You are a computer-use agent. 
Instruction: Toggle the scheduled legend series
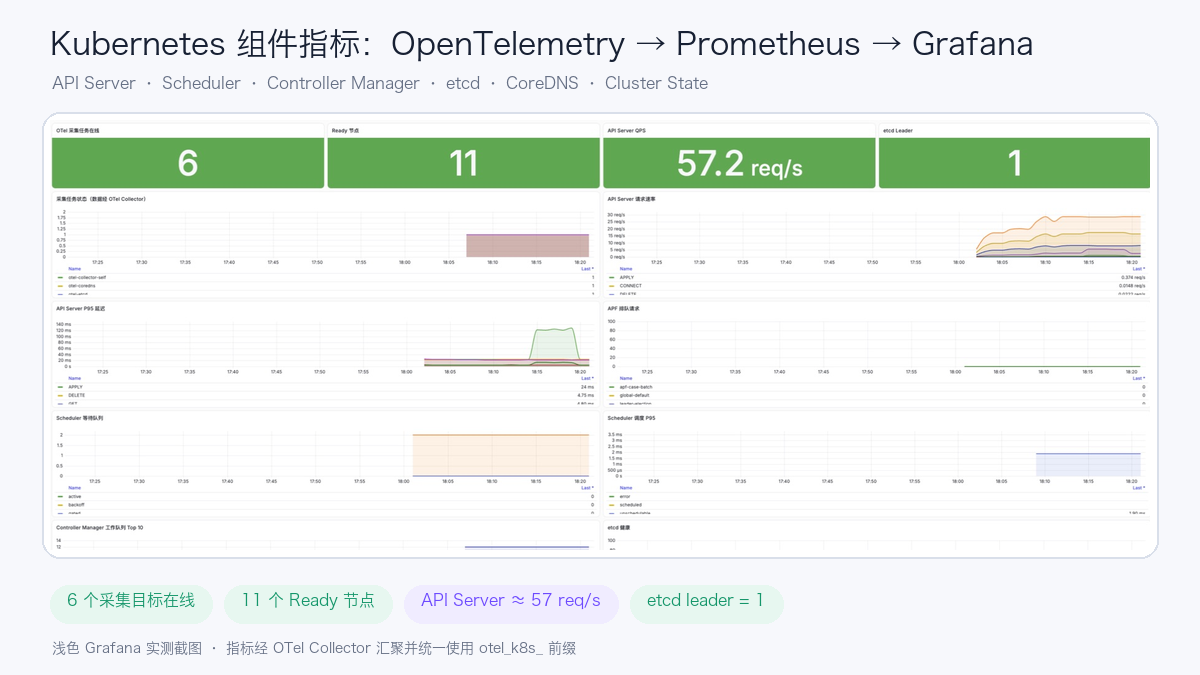[x=629, y=505]
